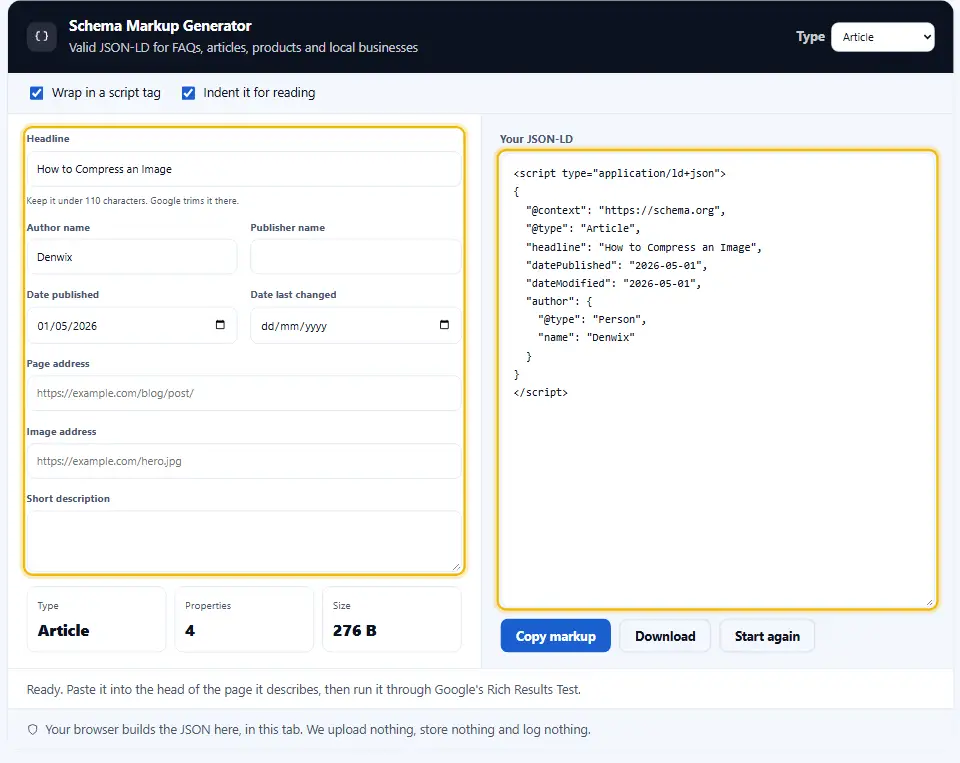The height and width of the screenshot is (763, 960).
Task: Uncheck Indent it for reading
Action: click(189, 93)
